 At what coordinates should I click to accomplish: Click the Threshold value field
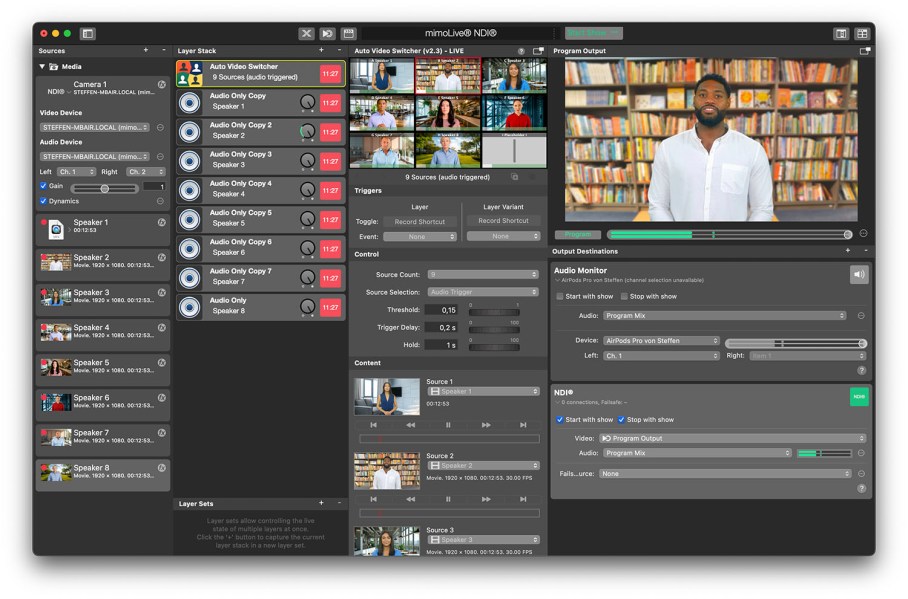442,310
